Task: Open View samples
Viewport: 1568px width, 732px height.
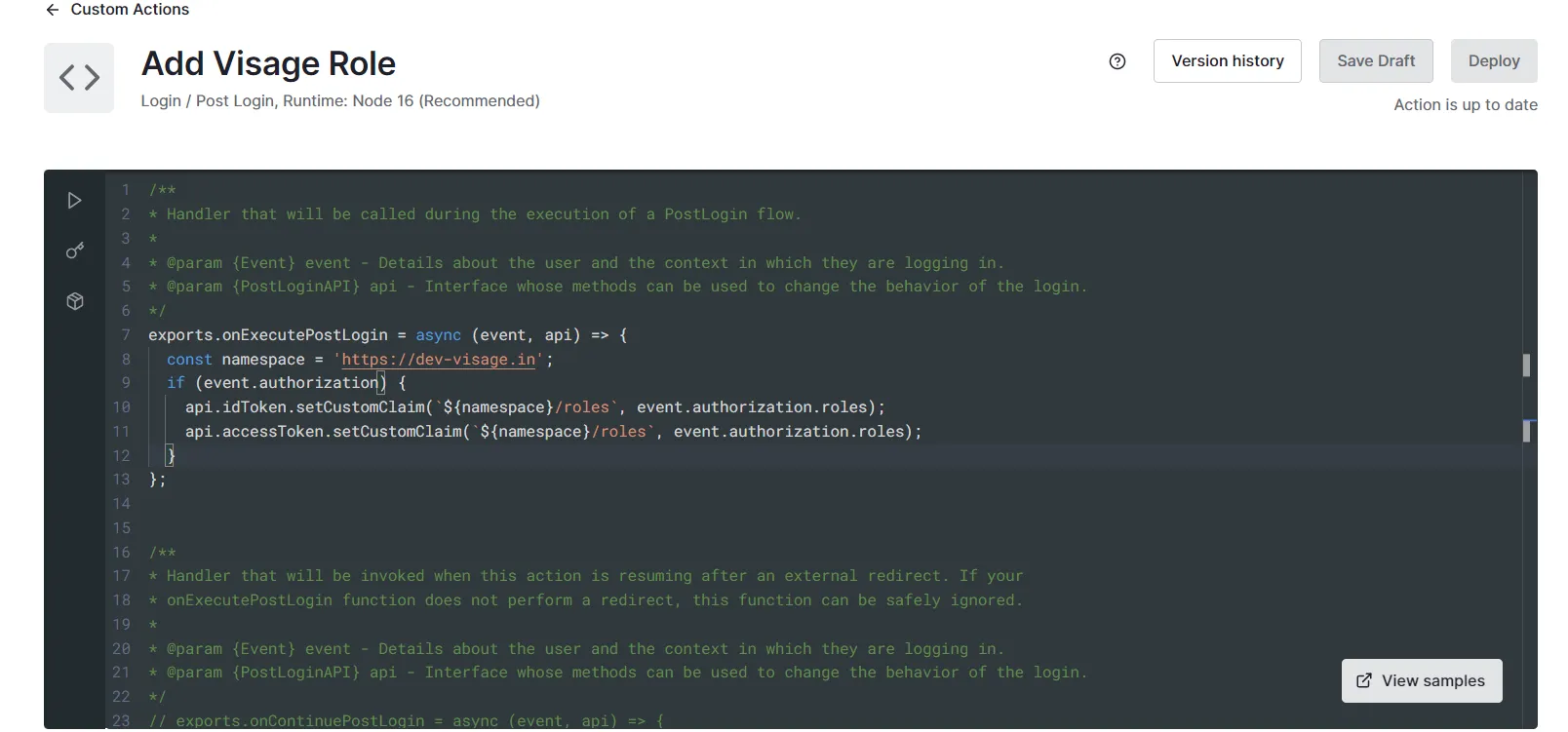Action: coord(1421,681)
